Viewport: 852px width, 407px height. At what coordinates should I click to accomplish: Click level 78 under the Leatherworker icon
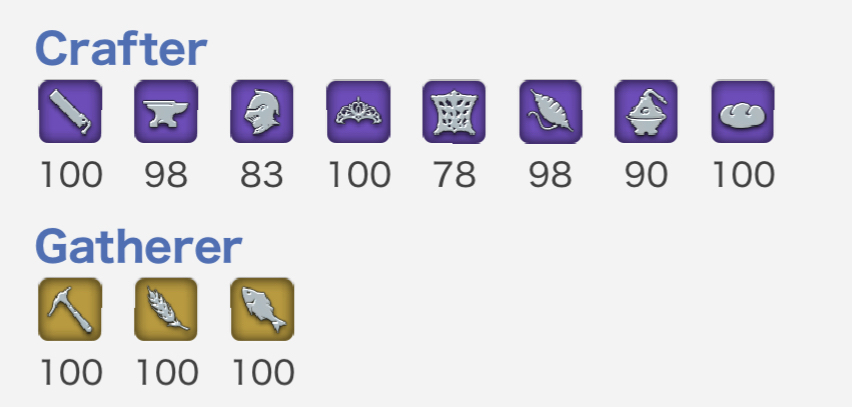pos(454,175)
